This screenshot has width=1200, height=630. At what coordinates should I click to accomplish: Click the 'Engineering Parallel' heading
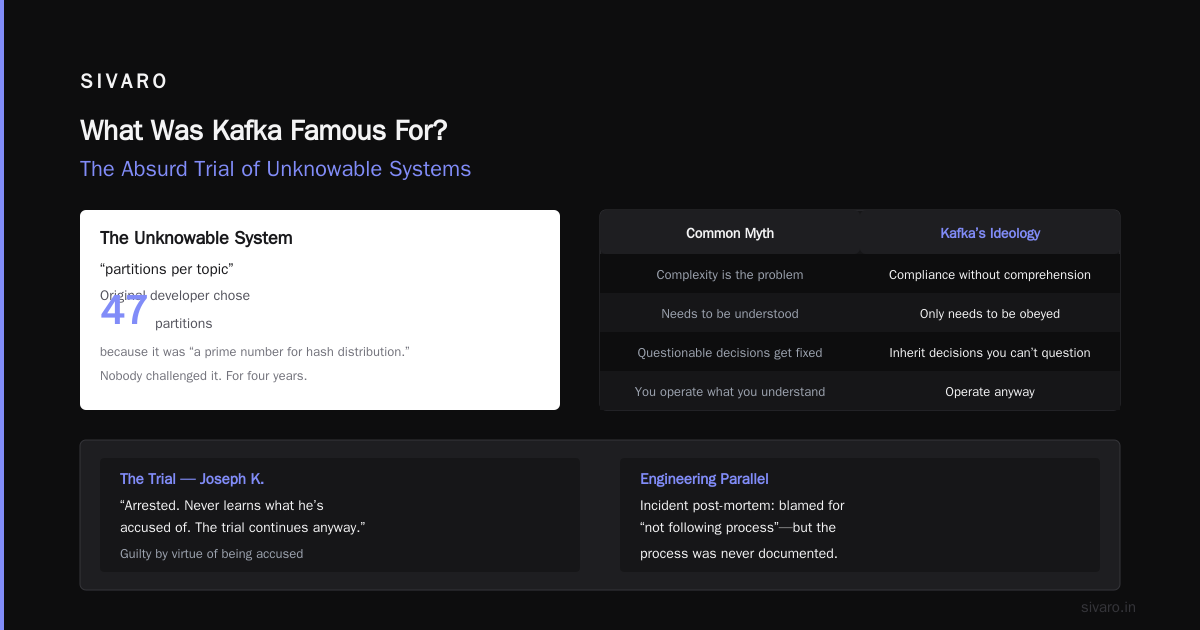point(704,479)
